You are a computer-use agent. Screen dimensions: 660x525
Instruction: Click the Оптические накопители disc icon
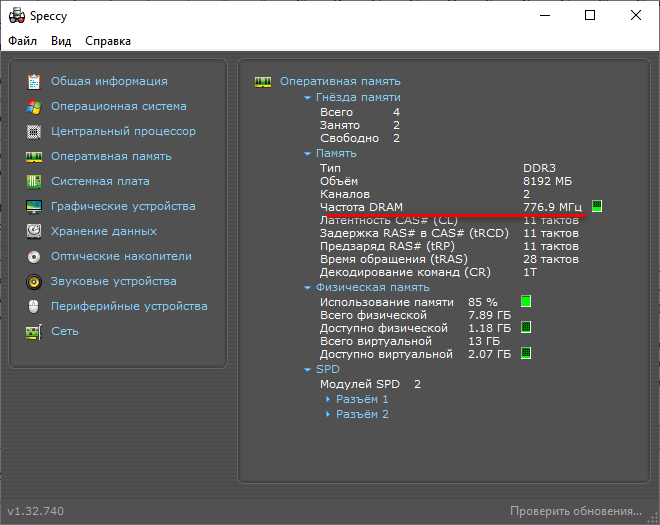pyautogui.click(x=34, y=257)
